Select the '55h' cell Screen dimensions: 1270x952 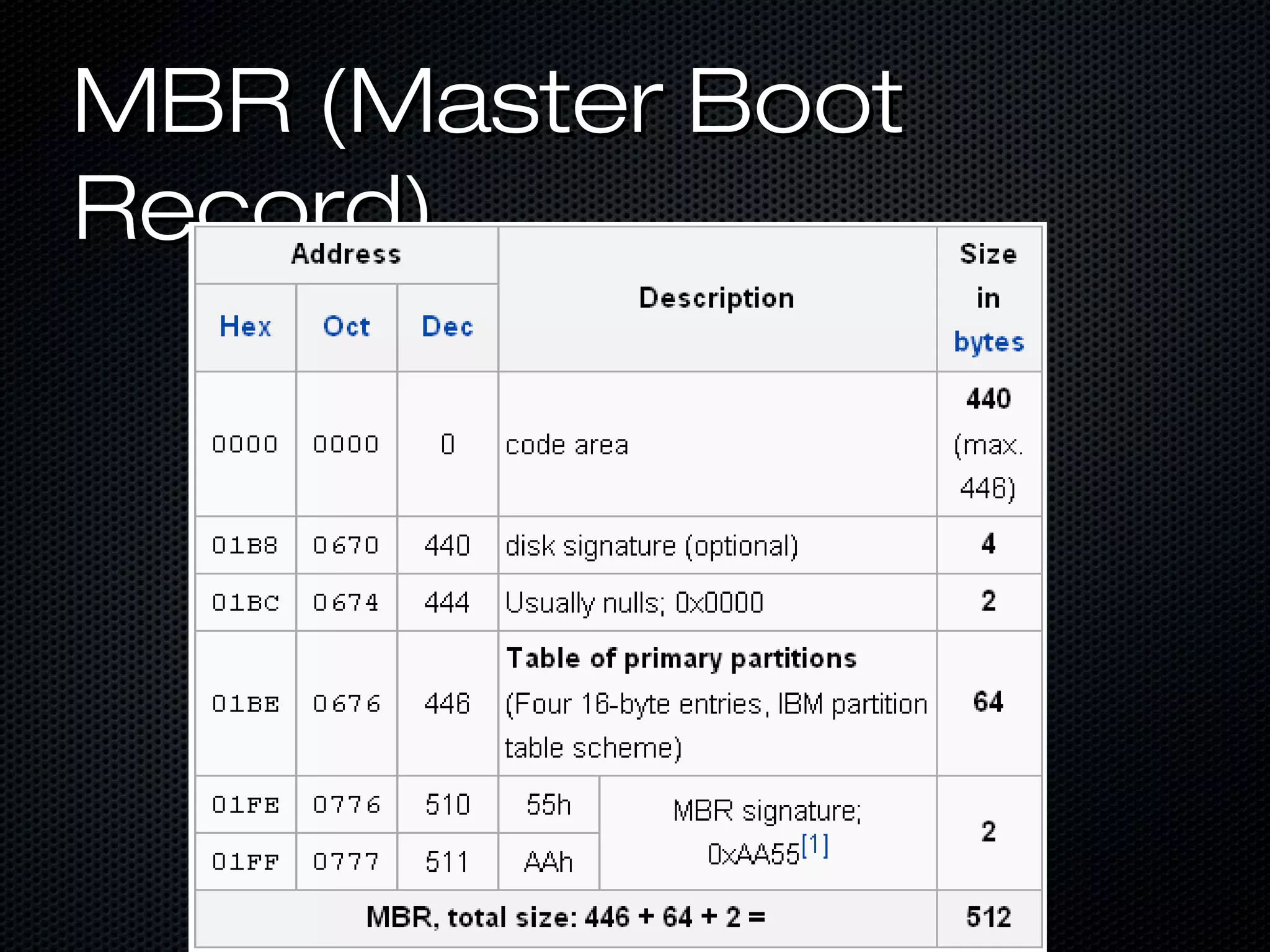tap(549, 805)
